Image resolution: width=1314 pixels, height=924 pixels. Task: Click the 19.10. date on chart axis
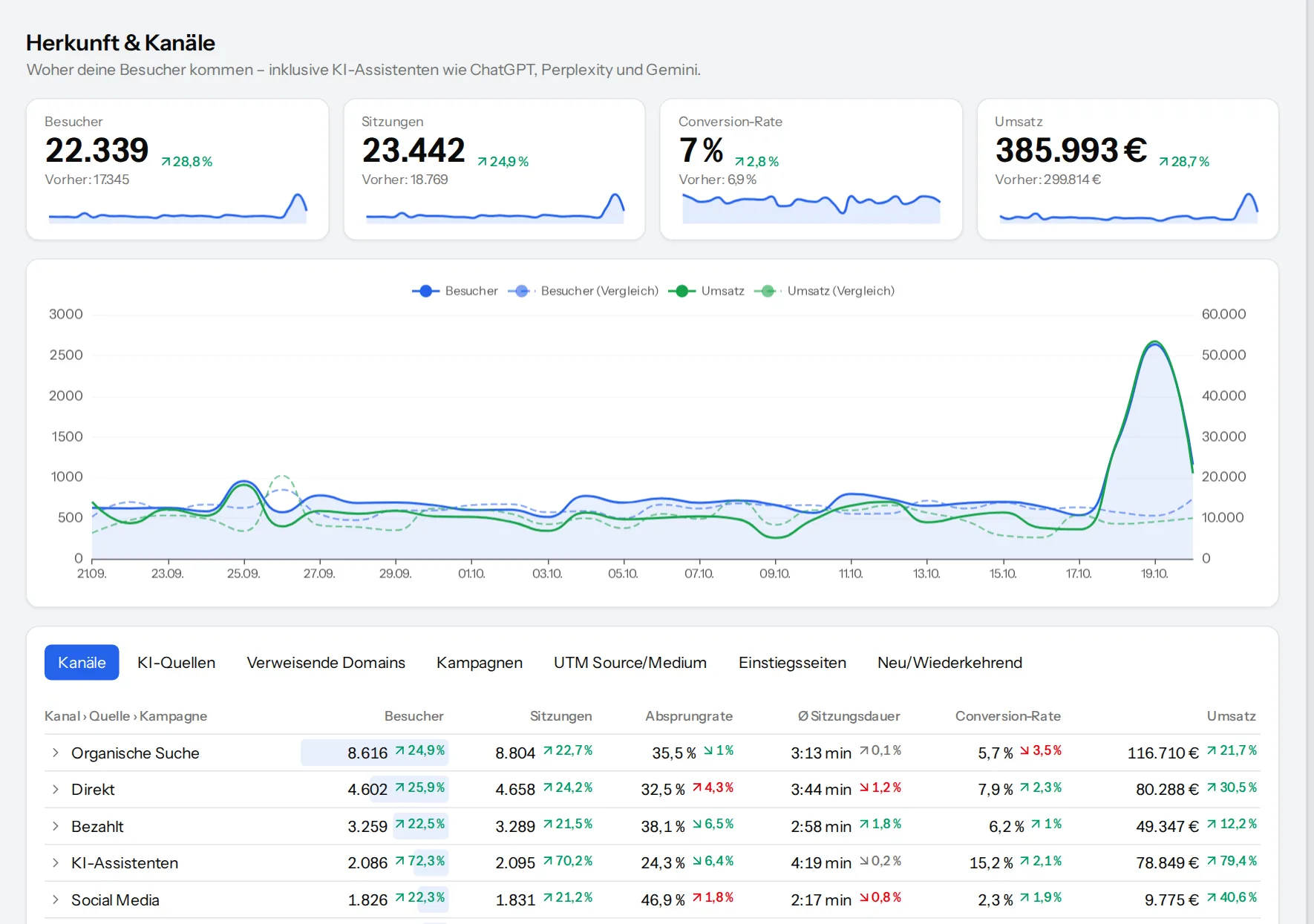click(x=1154, y=574)
